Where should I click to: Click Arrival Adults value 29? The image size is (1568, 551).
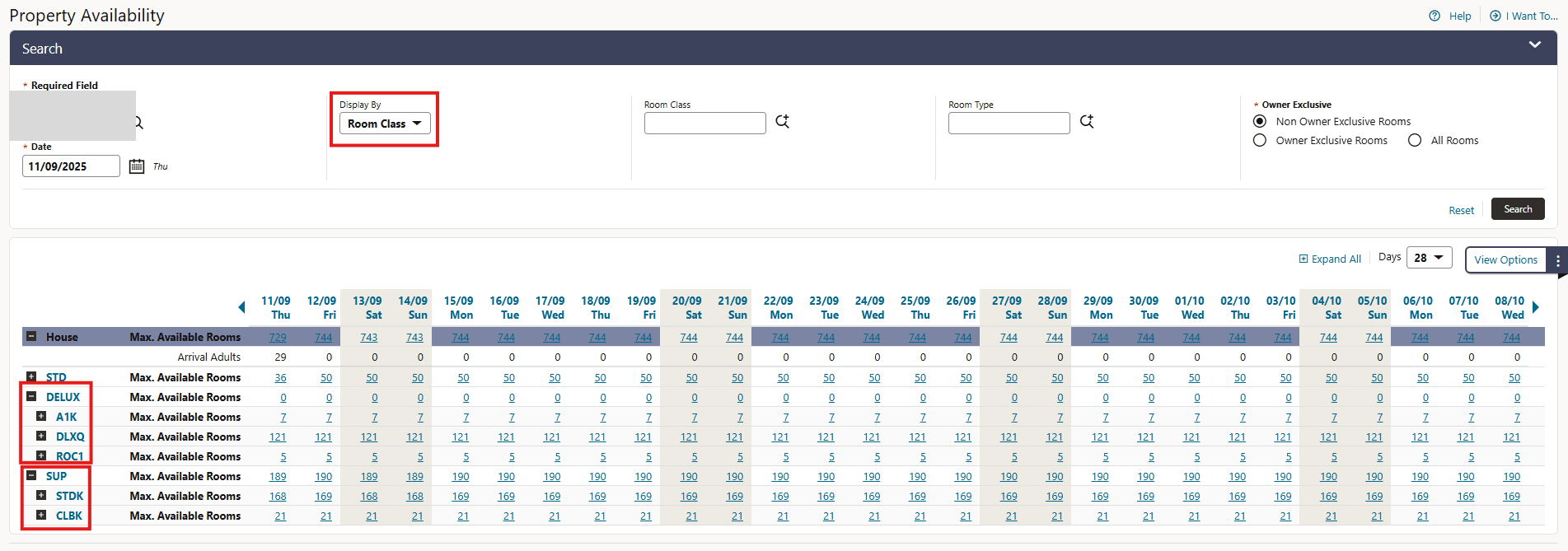(x=281, y=357)
